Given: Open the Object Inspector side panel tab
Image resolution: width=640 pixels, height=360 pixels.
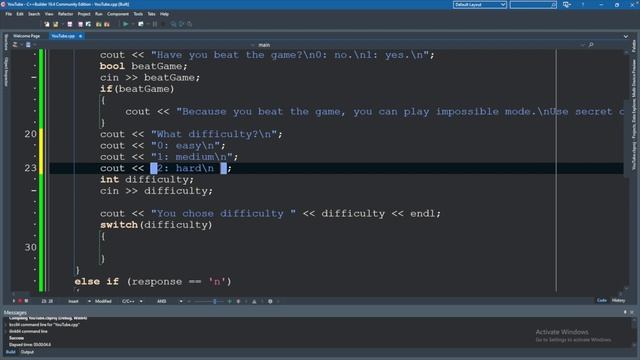Looking at the screenshot, I should (6, 71).
